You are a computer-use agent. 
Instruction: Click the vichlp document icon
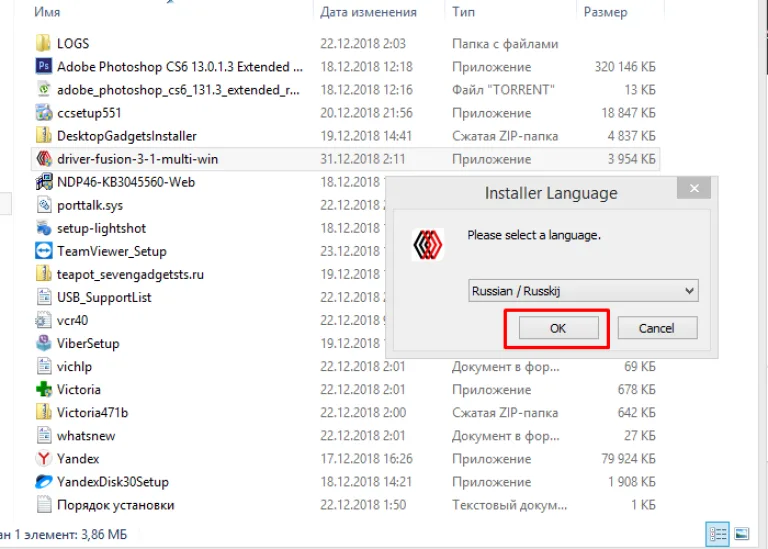[x=43, y=366]
